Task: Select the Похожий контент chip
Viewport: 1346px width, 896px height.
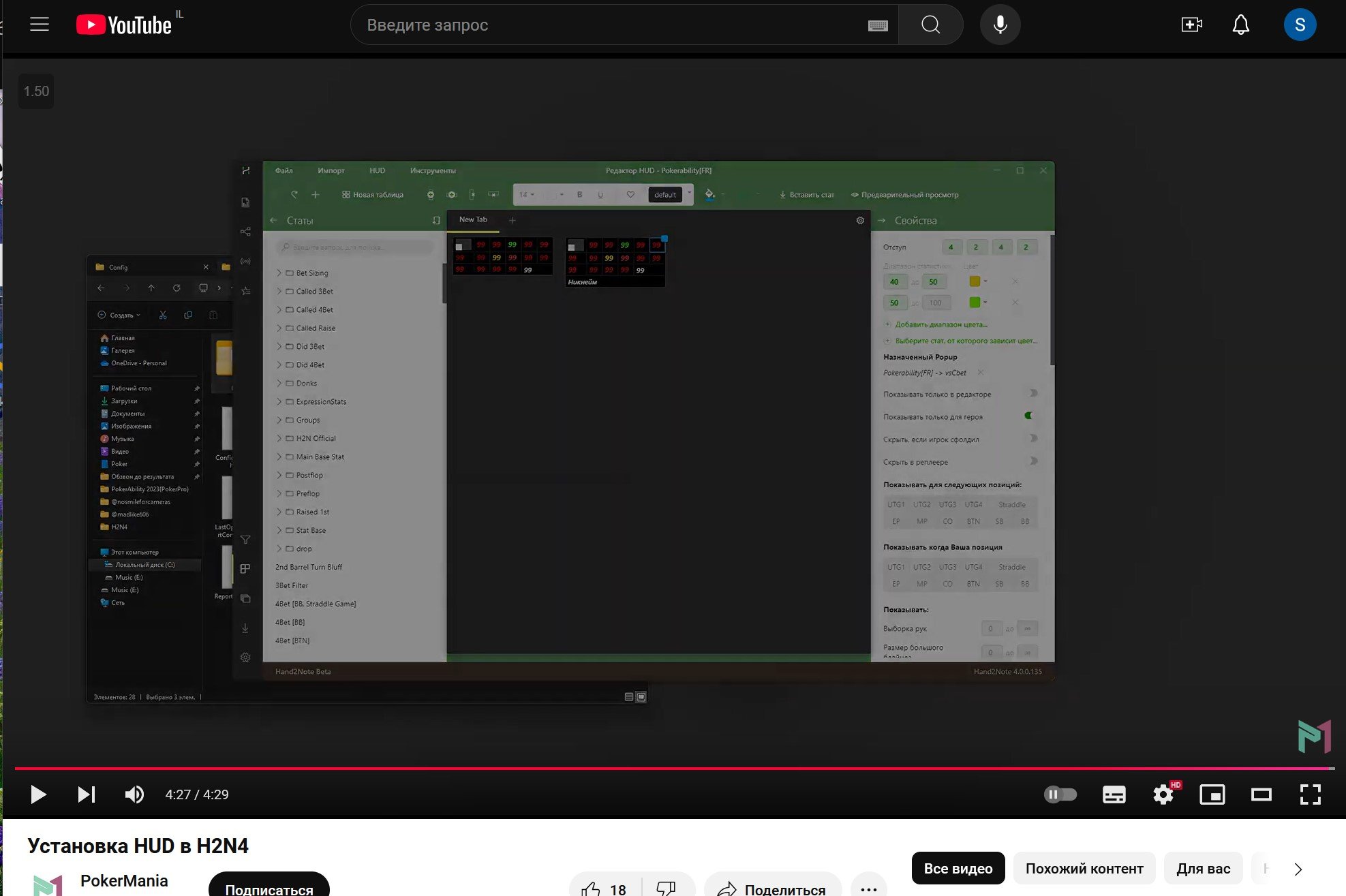Action: point(1084,869)
